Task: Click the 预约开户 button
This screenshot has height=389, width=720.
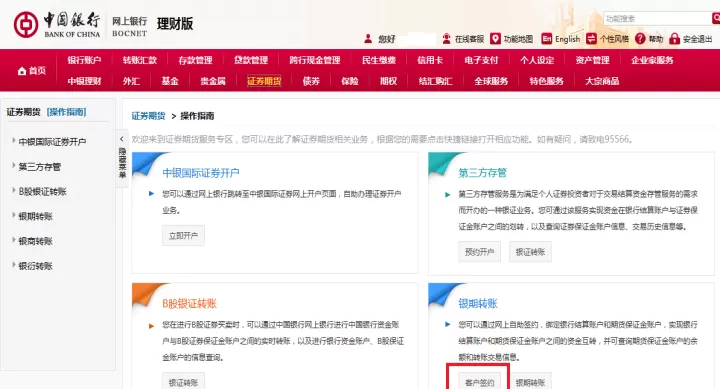Action: (x=479, y=252)
